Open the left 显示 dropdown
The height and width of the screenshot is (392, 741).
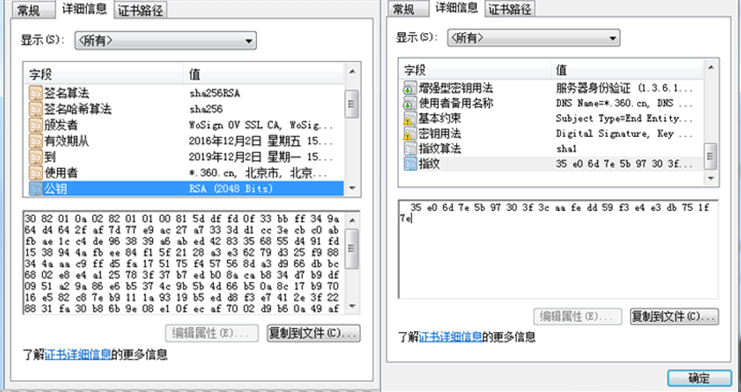click(165, 41)
